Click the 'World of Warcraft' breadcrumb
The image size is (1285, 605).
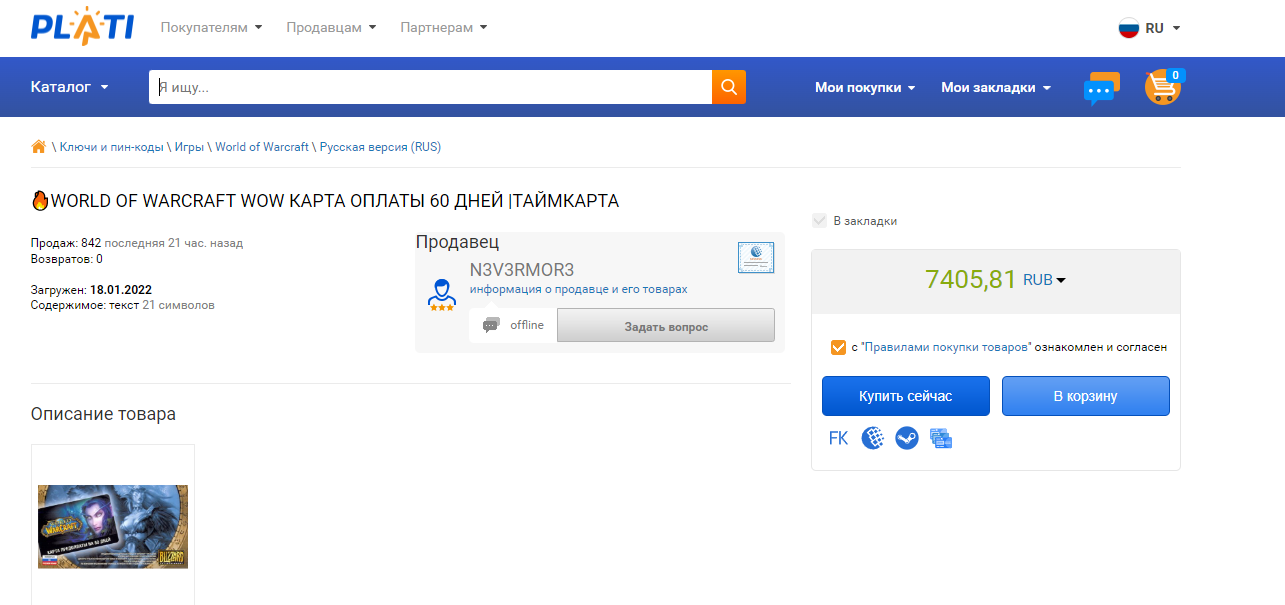tap(262, 147)
